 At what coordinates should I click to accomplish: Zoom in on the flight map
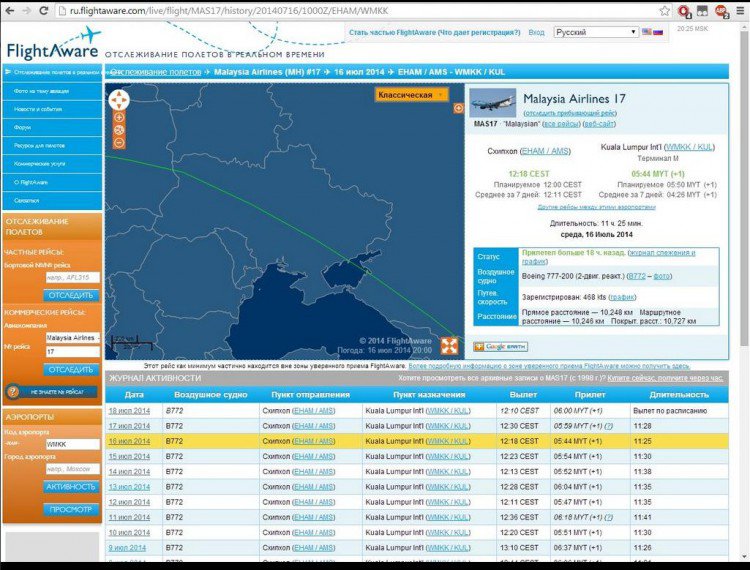point(119,118)
